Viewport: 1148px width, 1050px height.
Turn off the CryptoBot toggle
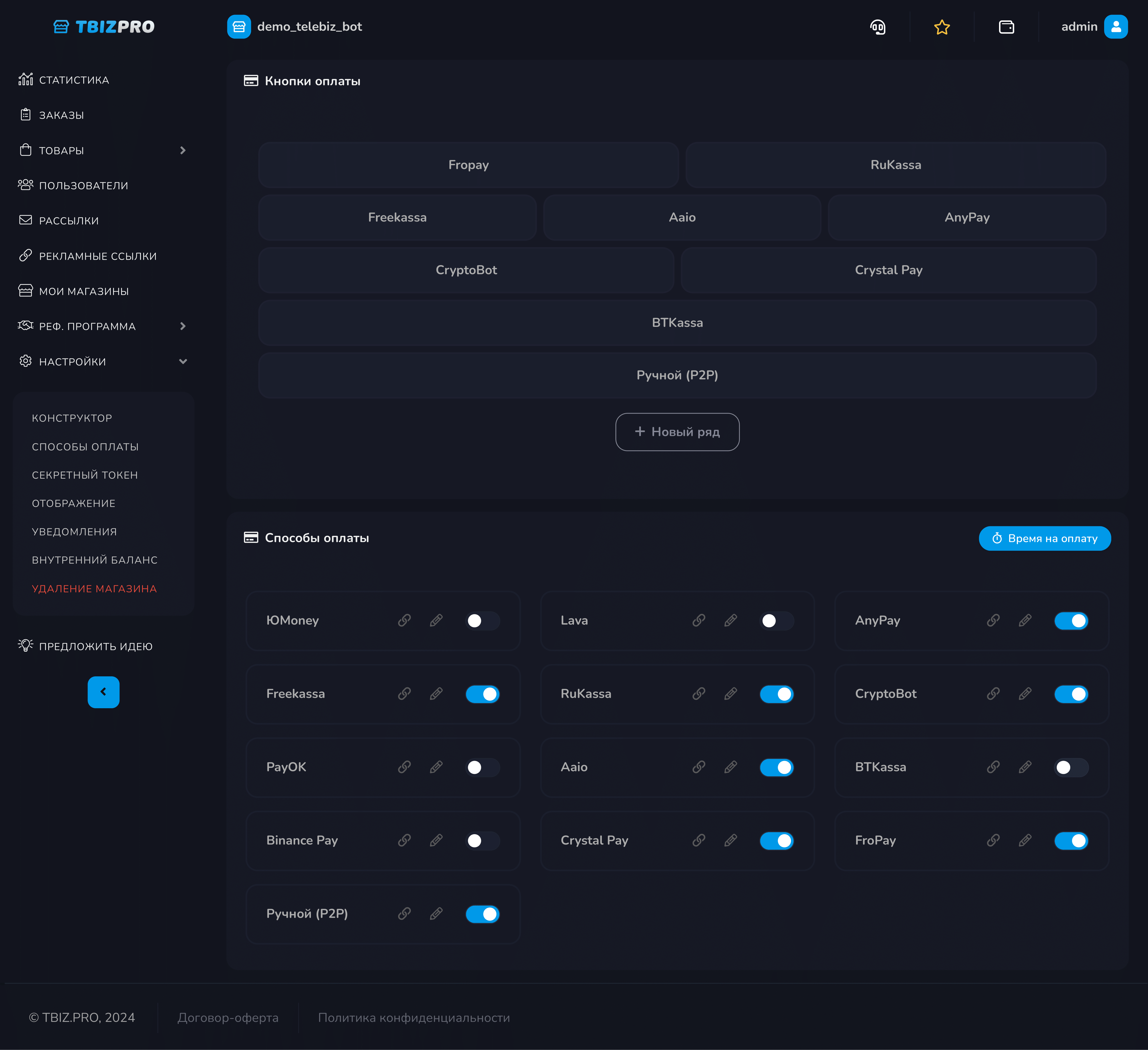point(1071,694)
